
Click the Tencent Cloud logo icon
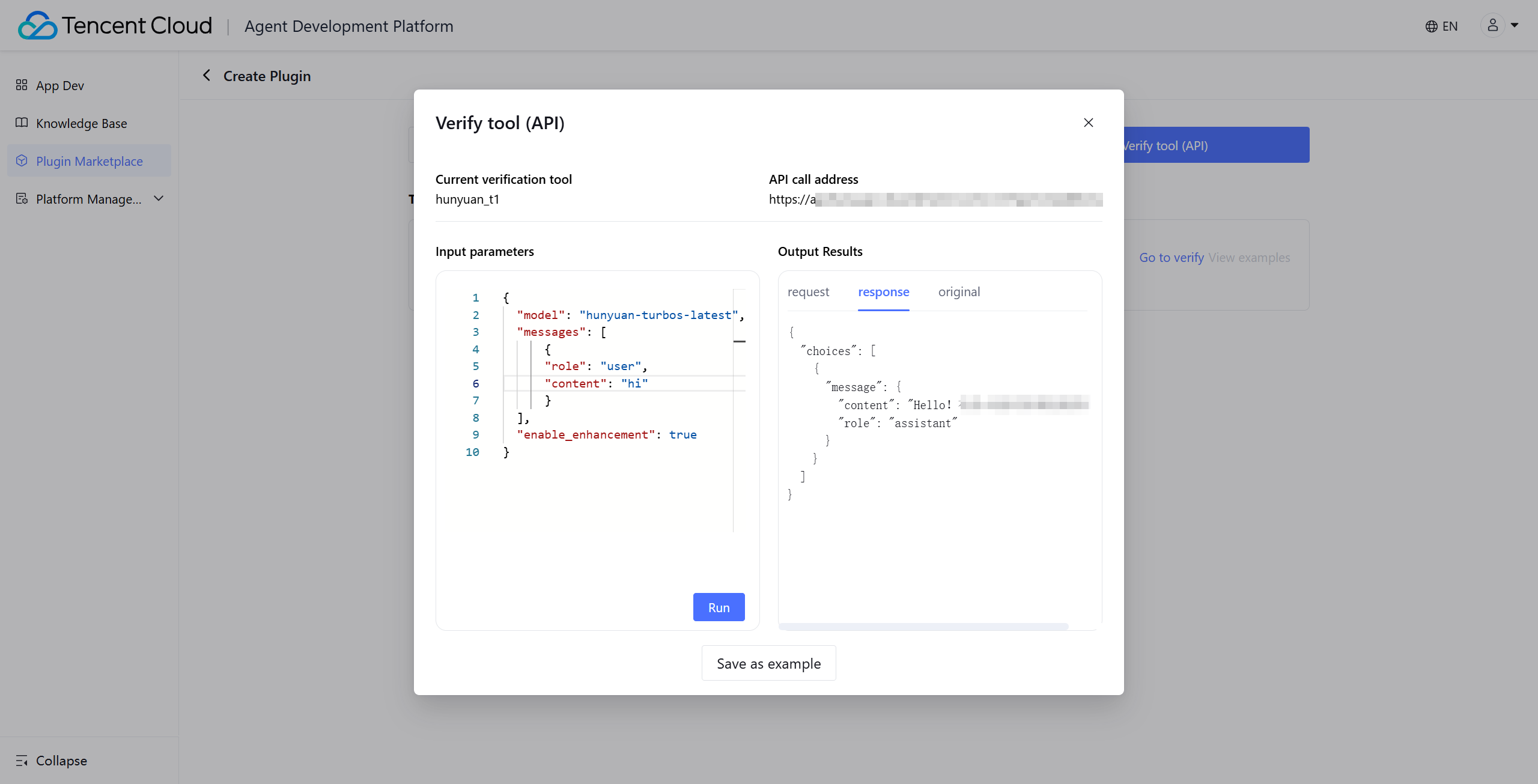coord(37,26)
